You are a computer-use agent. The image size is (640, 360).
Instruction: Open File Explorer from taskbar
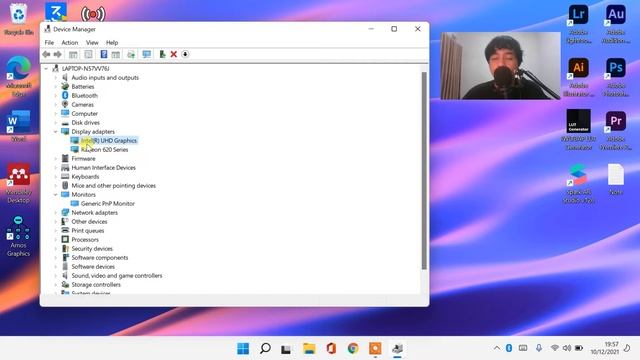309,349
